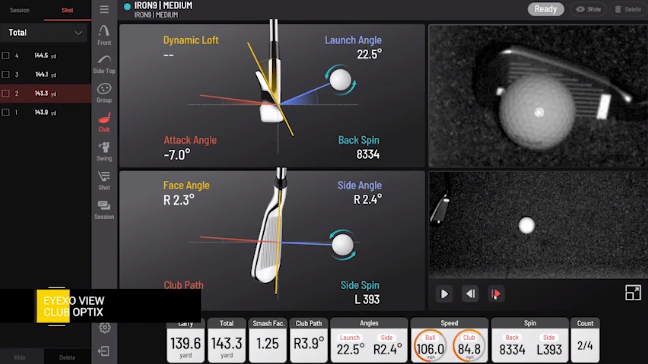
Task: Select highlighted shot row 143.3 yd
Action: pos(45,93)
